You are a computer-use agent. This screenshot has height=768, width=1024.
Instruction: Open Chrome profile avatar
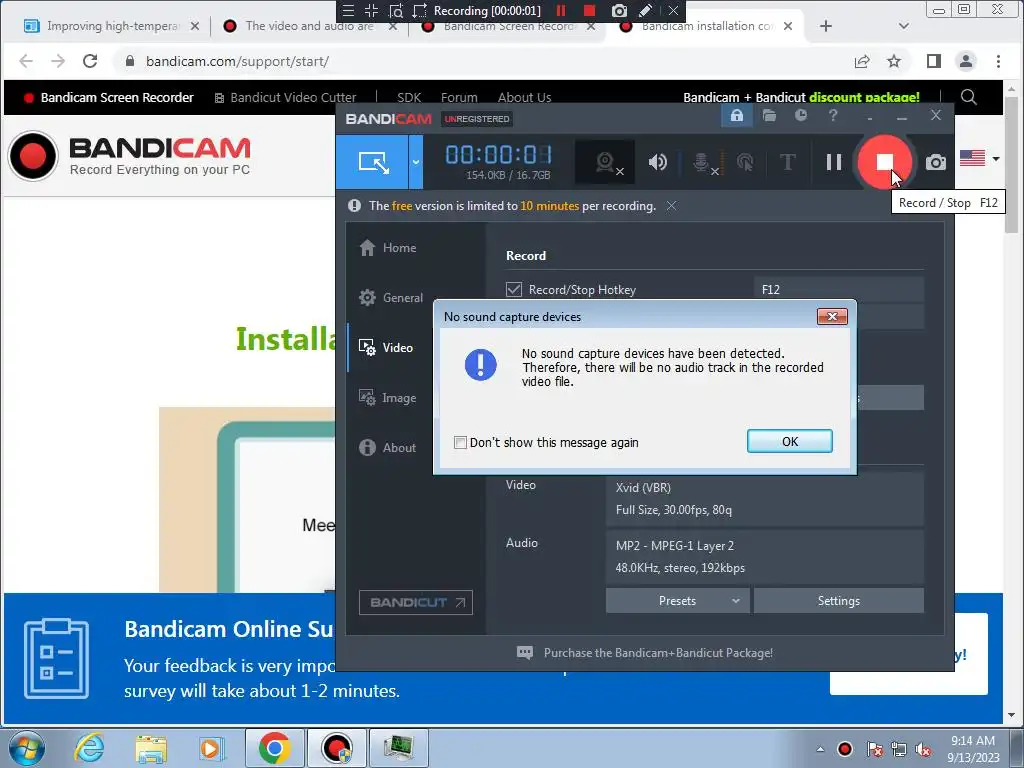[x=965, y=61]
